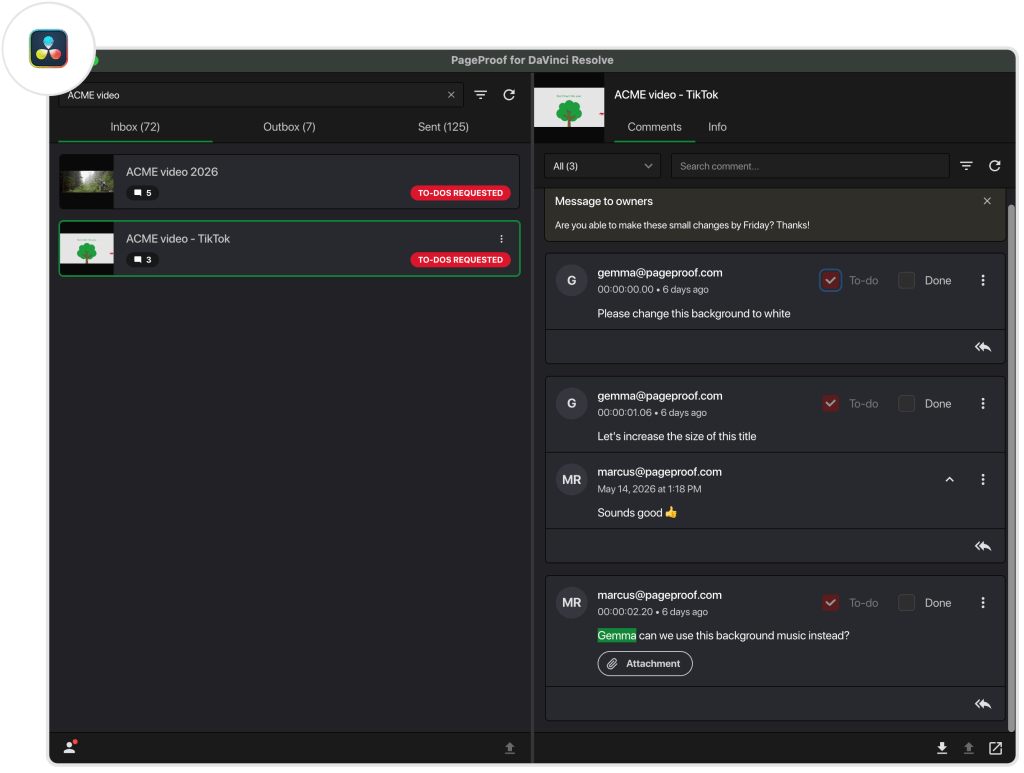Click ACME video - TikTok comment count badge

point(142,259)
